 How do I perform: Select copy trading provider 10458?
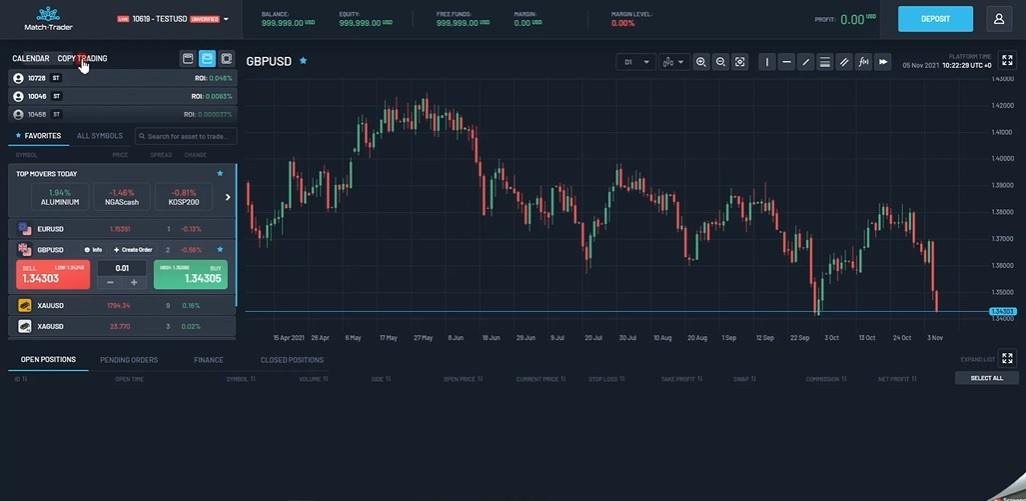(x=122, y=114)
